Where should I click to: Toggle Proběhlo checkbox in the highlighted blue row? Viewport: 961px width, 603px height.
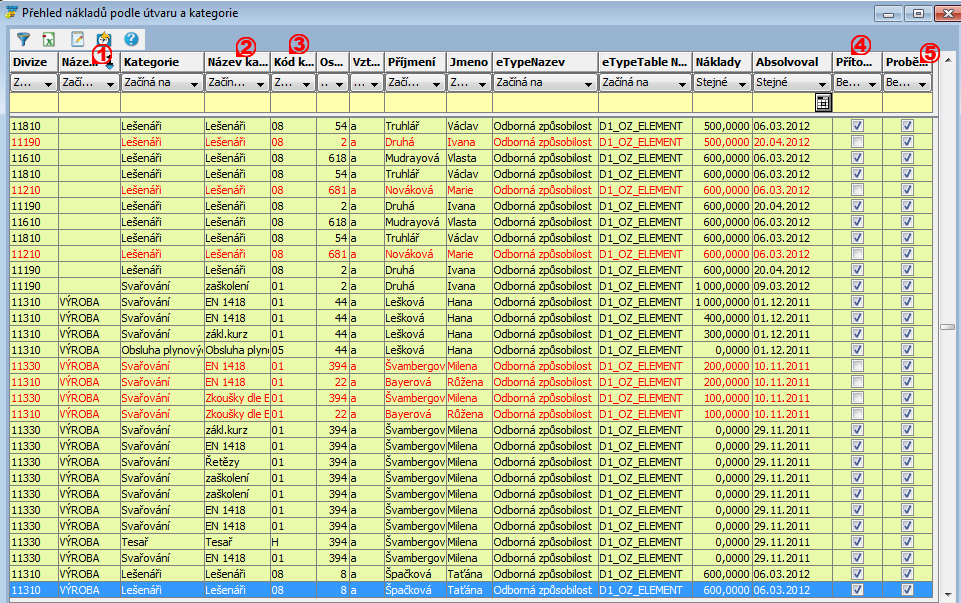907,590
